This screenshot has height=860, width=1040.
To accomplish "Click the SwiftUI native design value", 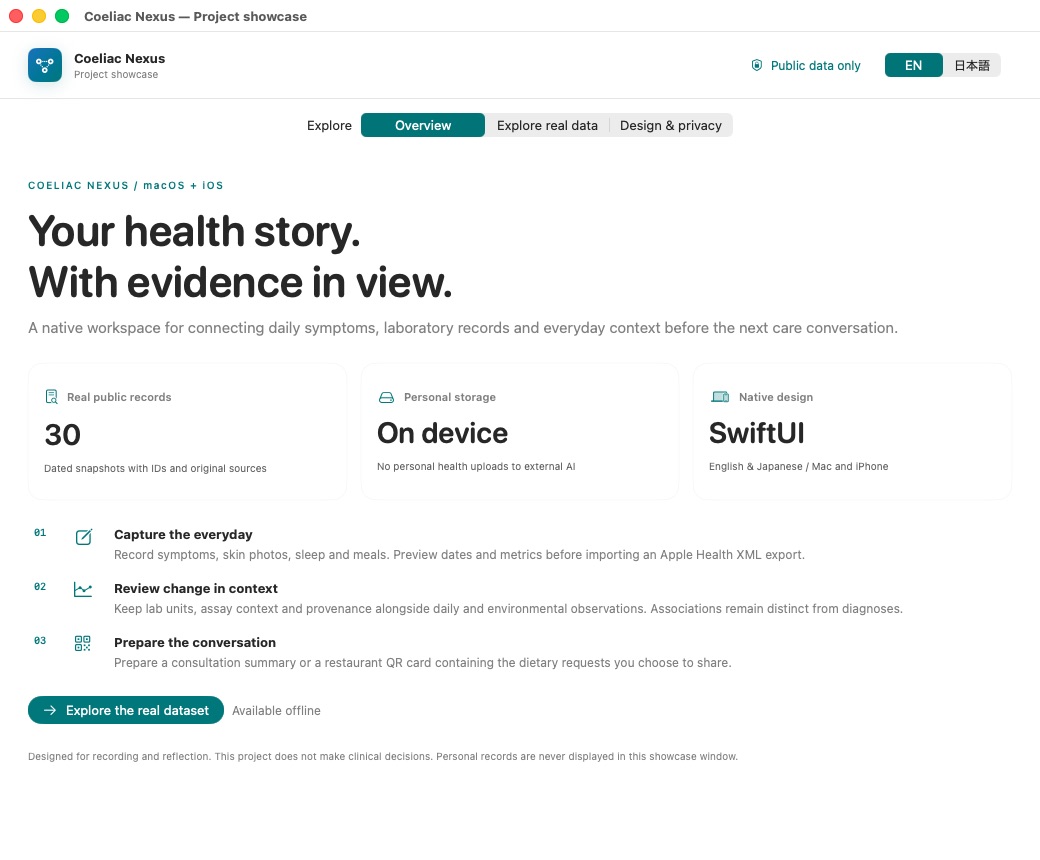I will (757, 433).
